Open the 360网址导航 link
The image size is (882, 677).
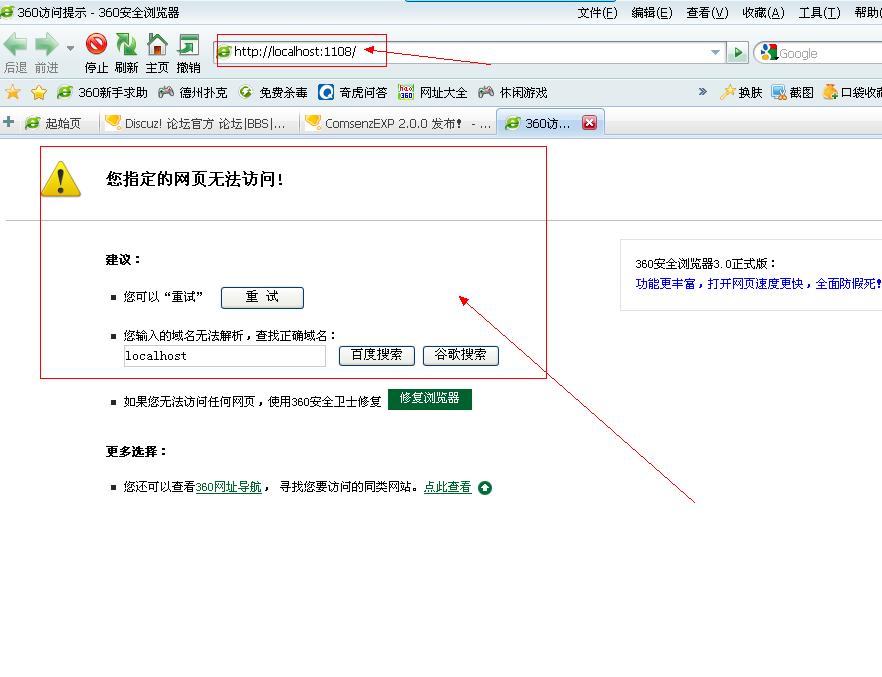(228, 487)
